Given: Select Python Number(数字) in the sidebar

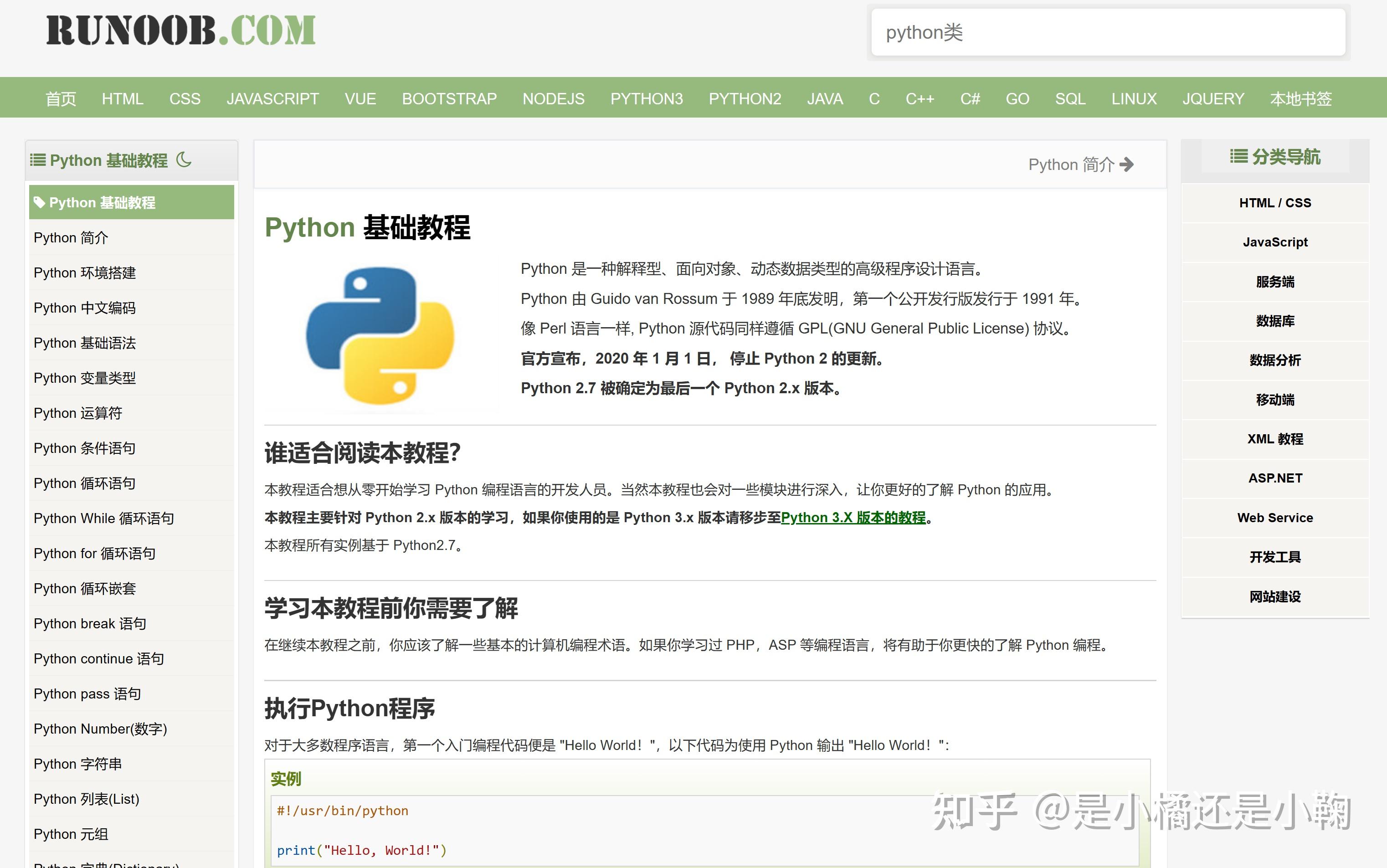Looking at the screenshot, I should 132,729.
